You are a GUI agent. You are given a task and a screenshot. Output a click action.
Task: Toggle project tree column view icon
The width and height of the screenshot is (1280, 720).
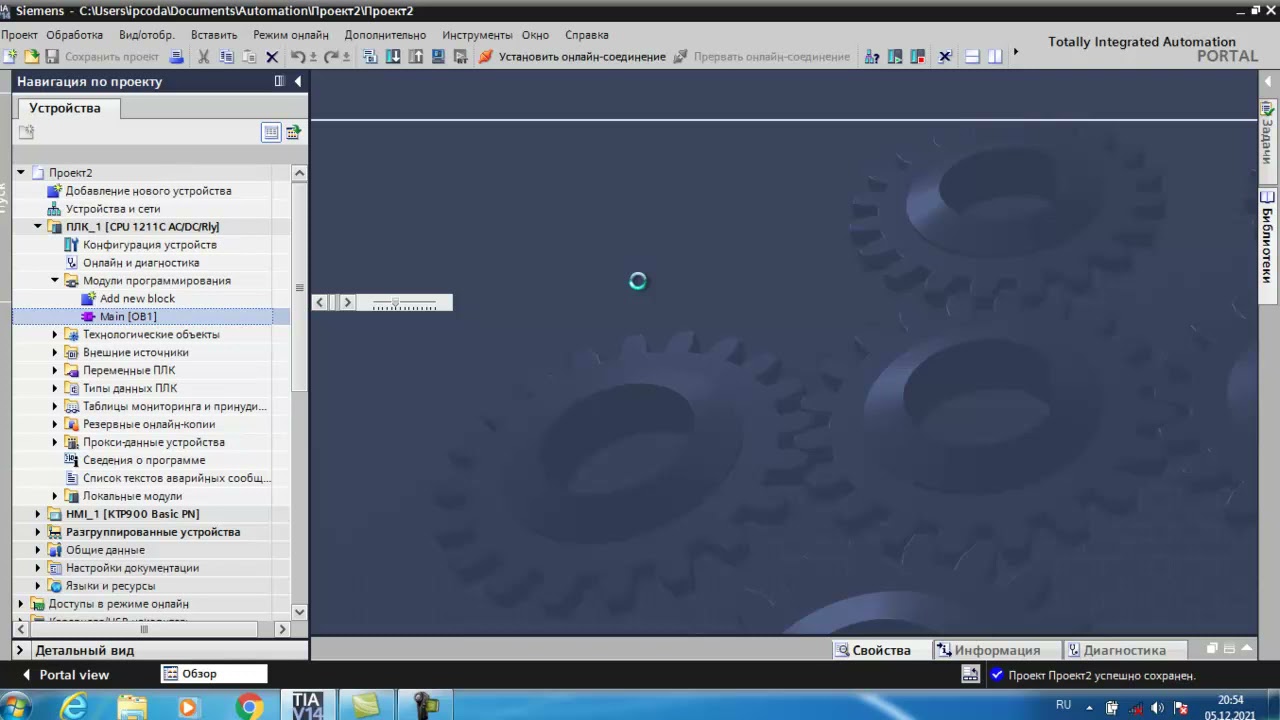coord(271,132)
